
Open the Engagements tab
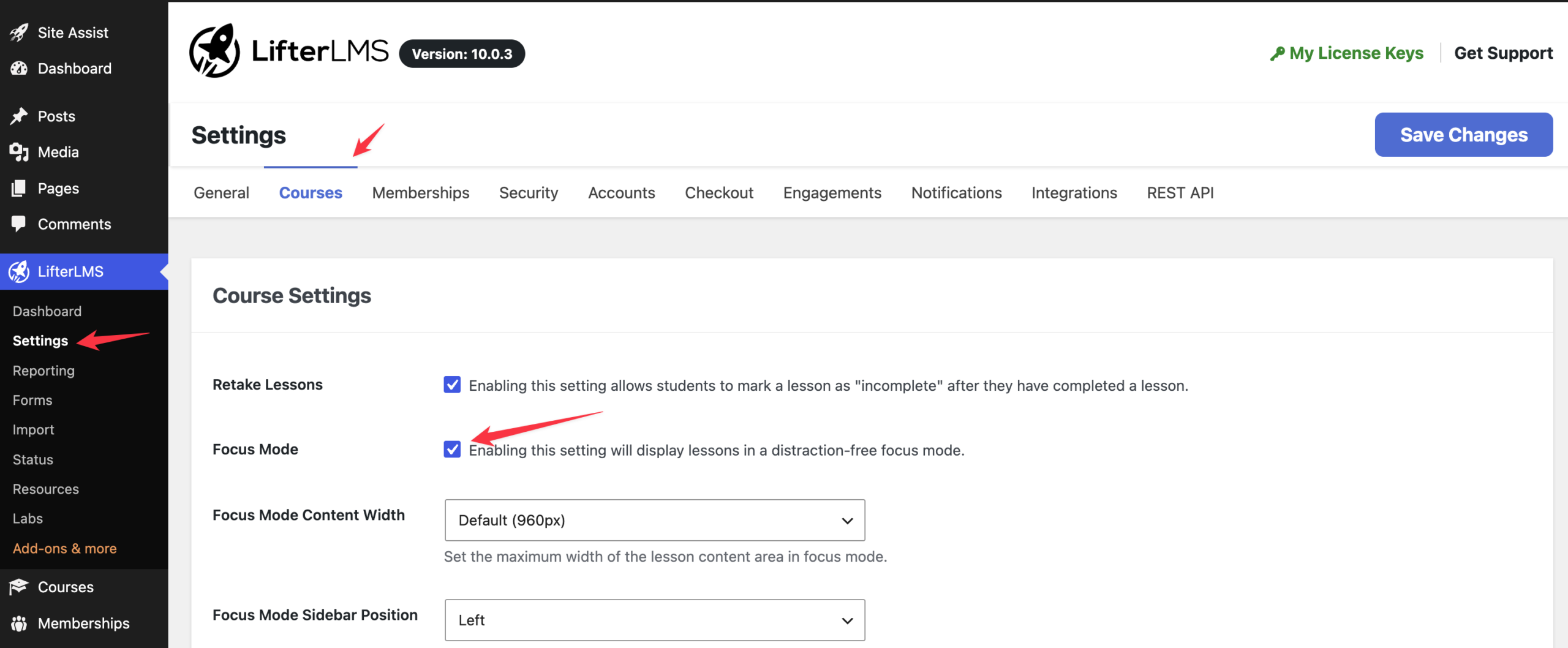[x=832, y=192]
